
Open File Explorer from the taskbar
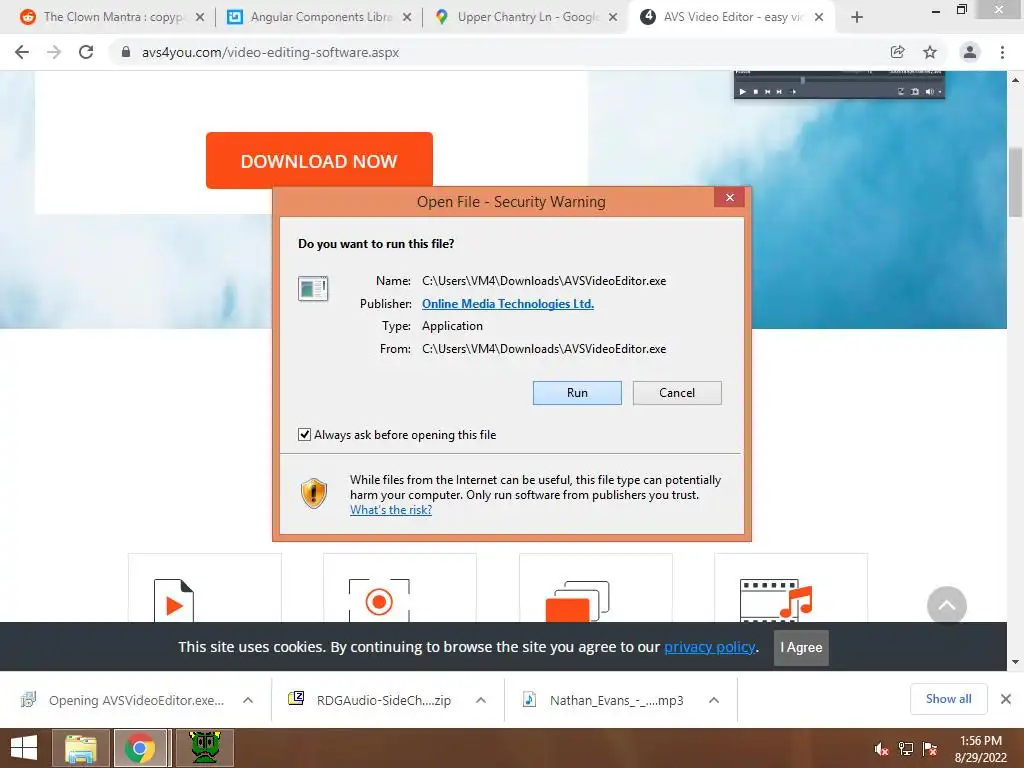[x=80, y=748]
